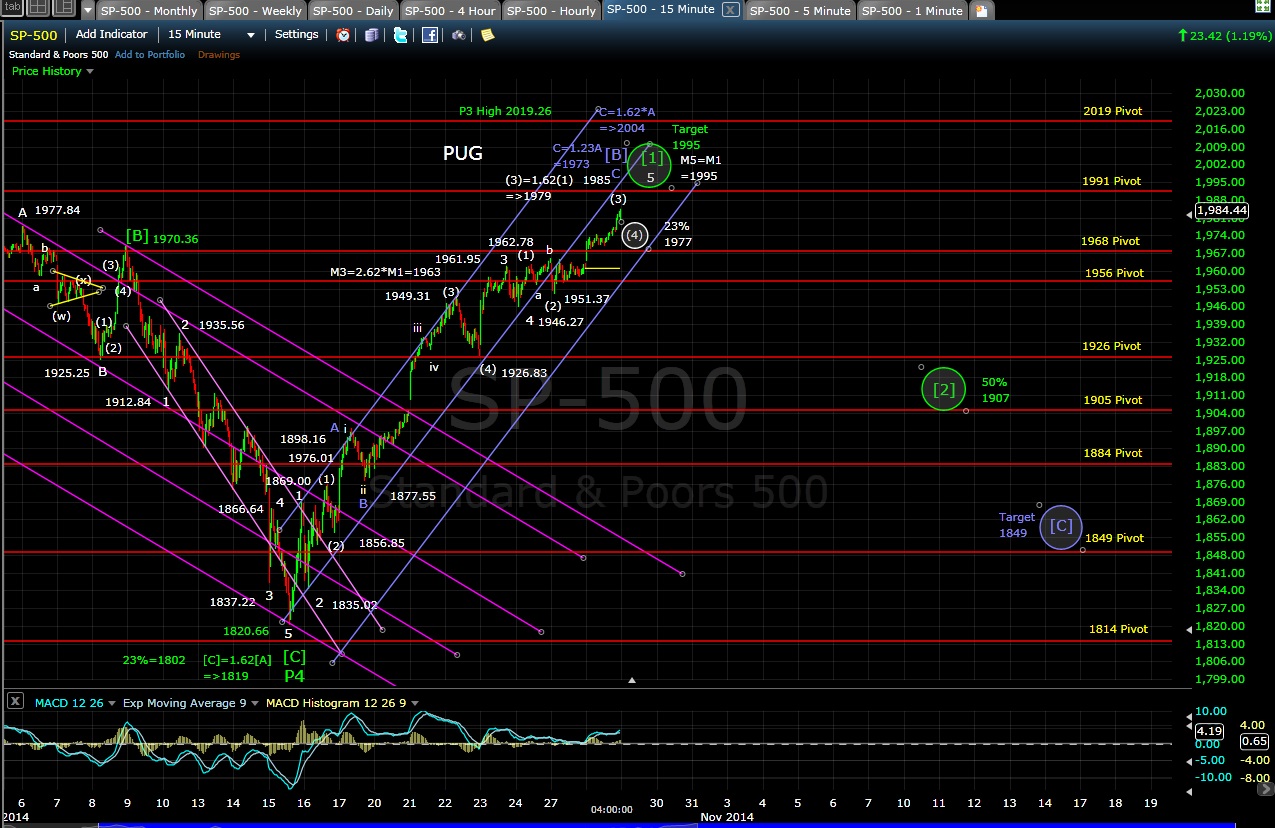Switch to SP-500 Weekly tab
The width and height of the screenshot is (1275, 828).
click(254, 11)
